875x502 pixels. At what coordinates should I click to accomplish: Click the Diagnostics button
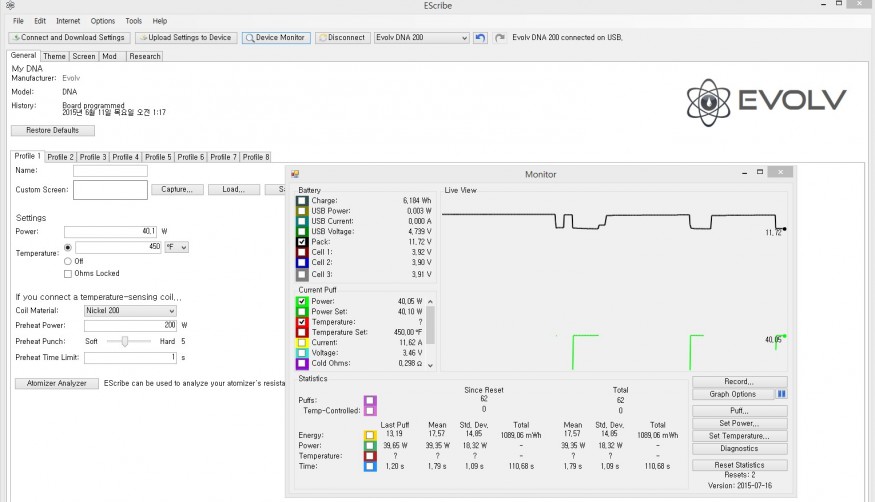point(739,448)
